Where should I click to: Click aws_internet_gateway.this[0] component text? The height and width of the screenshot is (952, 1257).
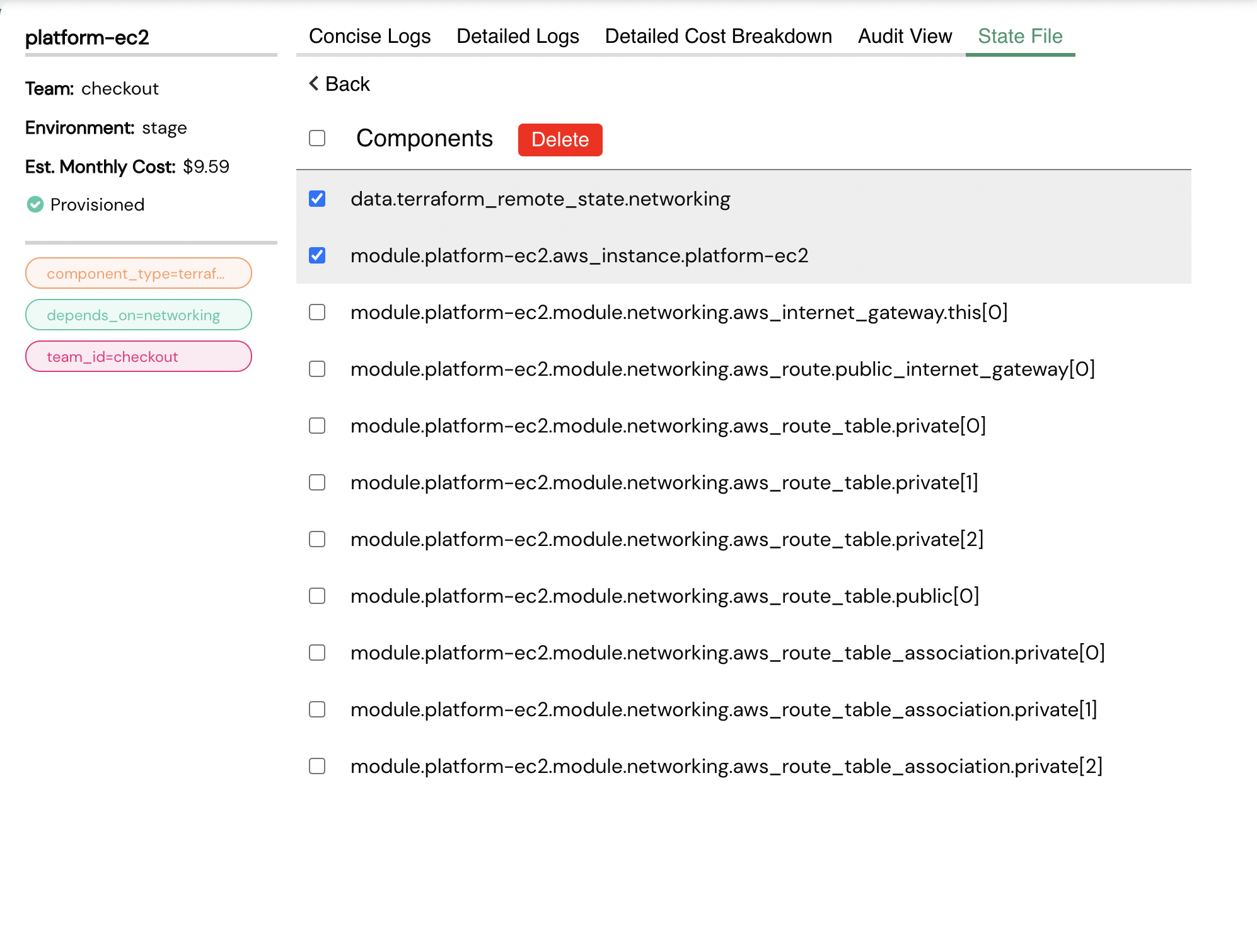[679, 312]
